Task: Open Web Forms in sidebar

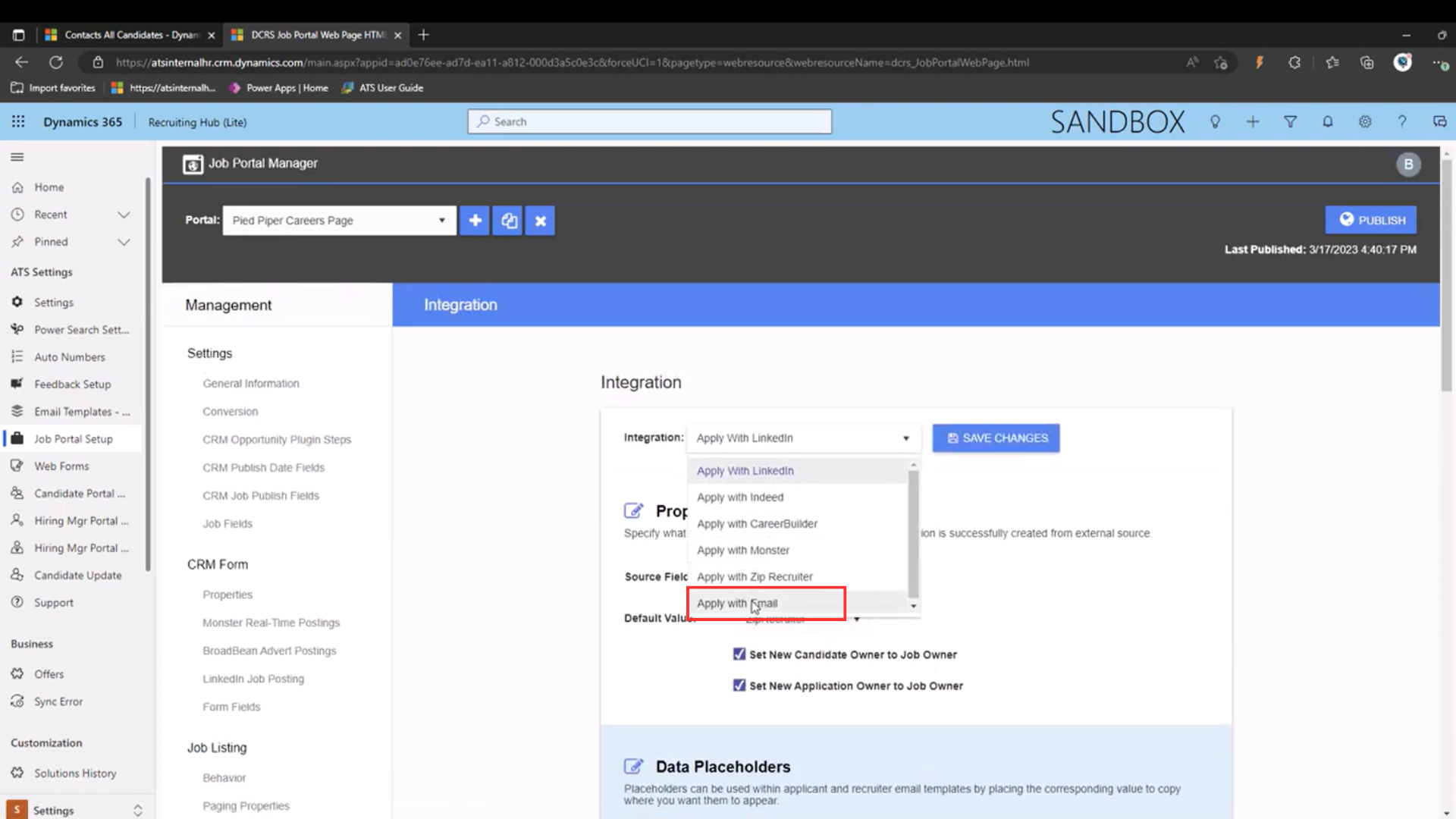Action: click(61, 466)
